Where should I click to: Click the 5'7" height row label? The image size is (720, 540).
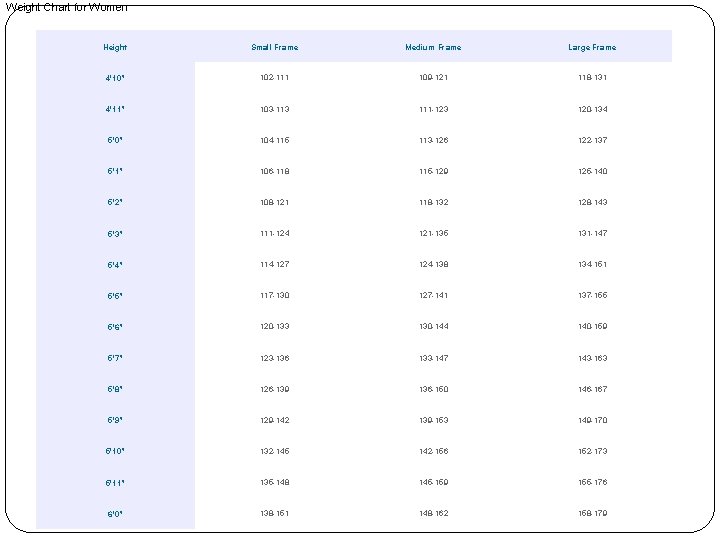[115, 358]
